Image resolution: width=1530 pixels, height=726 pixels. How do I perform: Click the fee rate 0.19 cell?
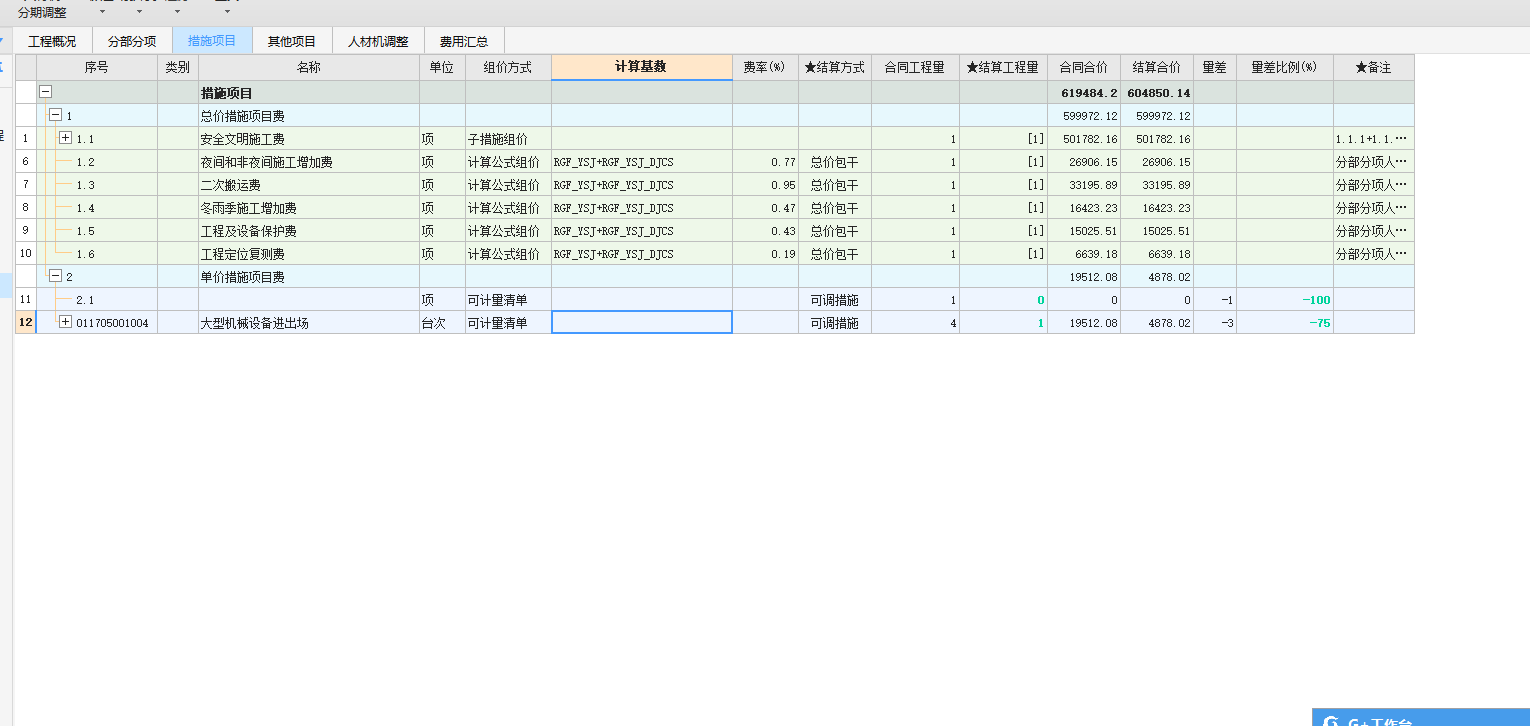click(765, 253)
